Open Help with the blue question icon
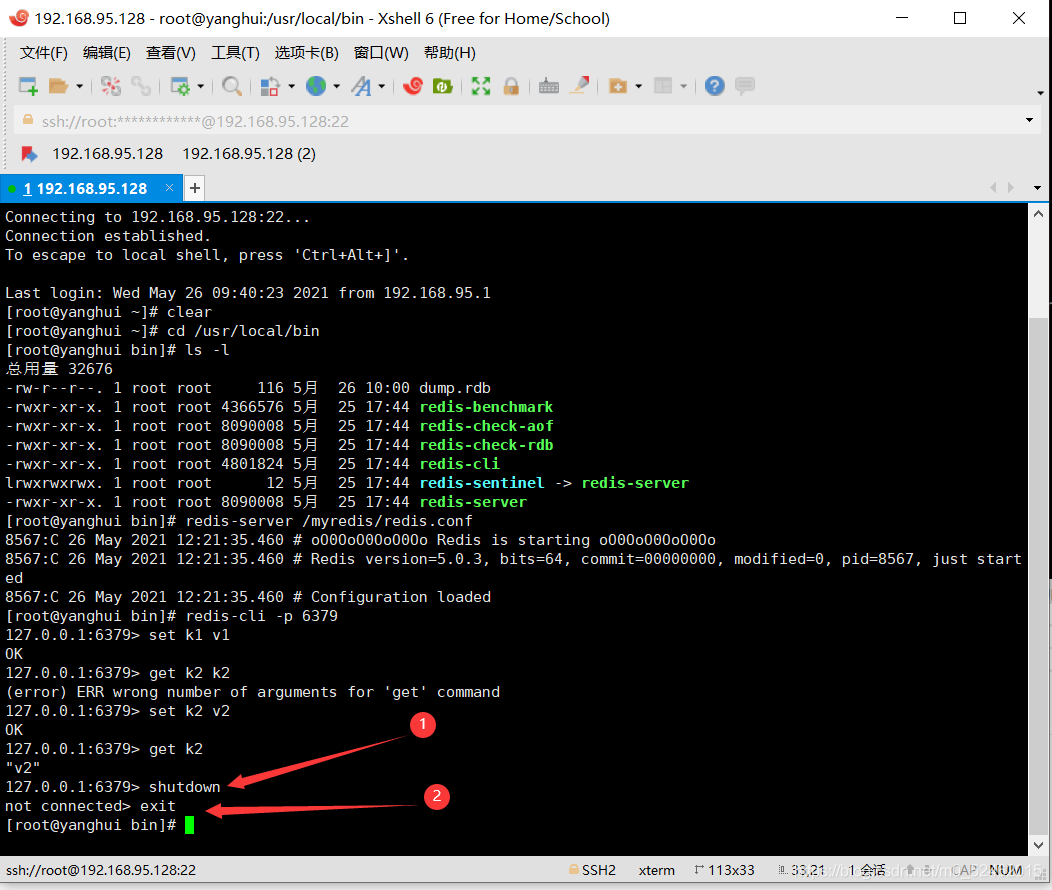Image resolution: width=1052 pixels, height=890 pixels. tap(715, 86)
